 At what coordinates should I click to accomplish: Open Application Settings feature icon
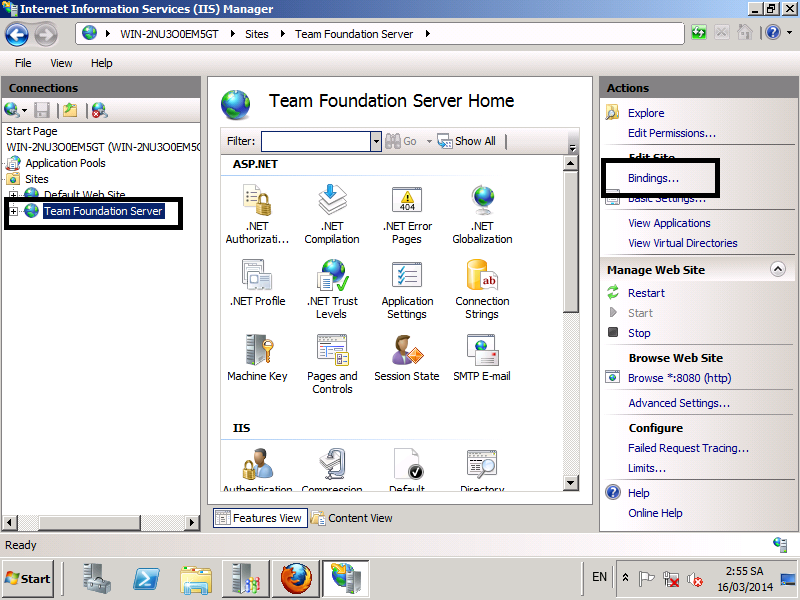click(407, 289)
